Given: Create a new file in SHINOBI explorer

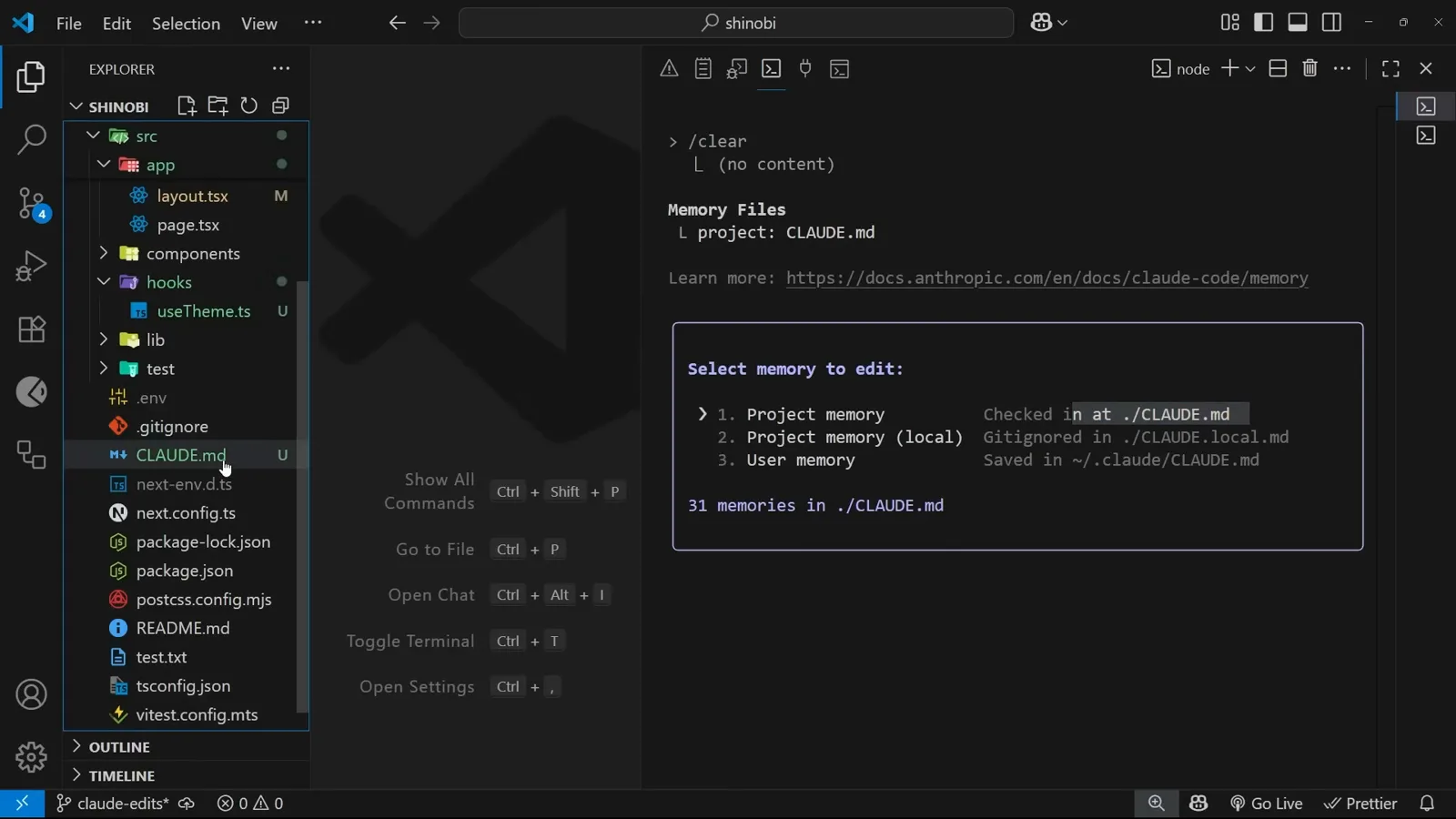Looking at the screenshot, I should [x=187, y=106].
